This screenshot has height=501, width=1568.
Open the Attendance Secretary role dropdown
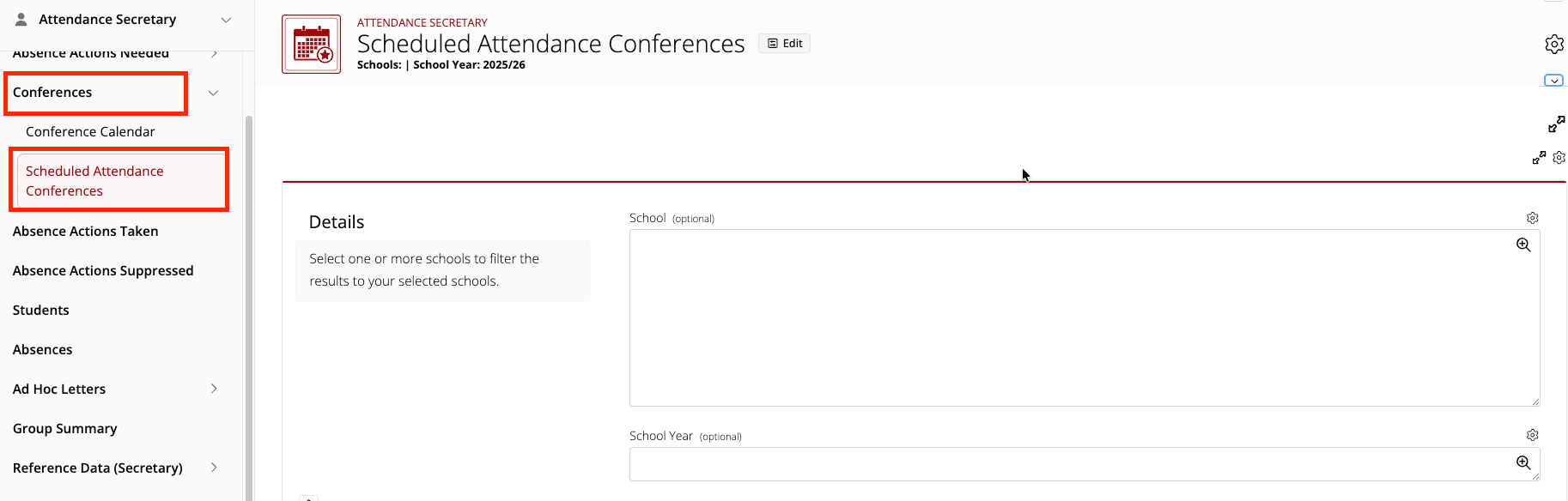(x=227, y=20)
